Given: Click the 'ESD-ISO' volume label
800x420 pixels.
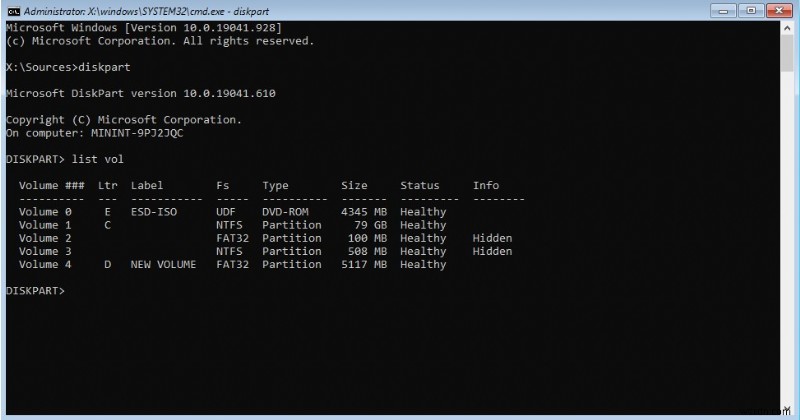Looking at the screenshot, I should click(x=154, y=212).
